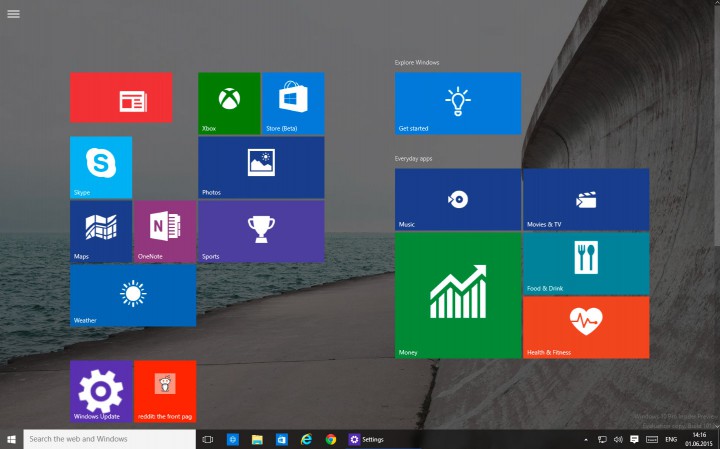Open the reddit front page tile
Viewport: 720px width, 449px height.
pos(165,392)
